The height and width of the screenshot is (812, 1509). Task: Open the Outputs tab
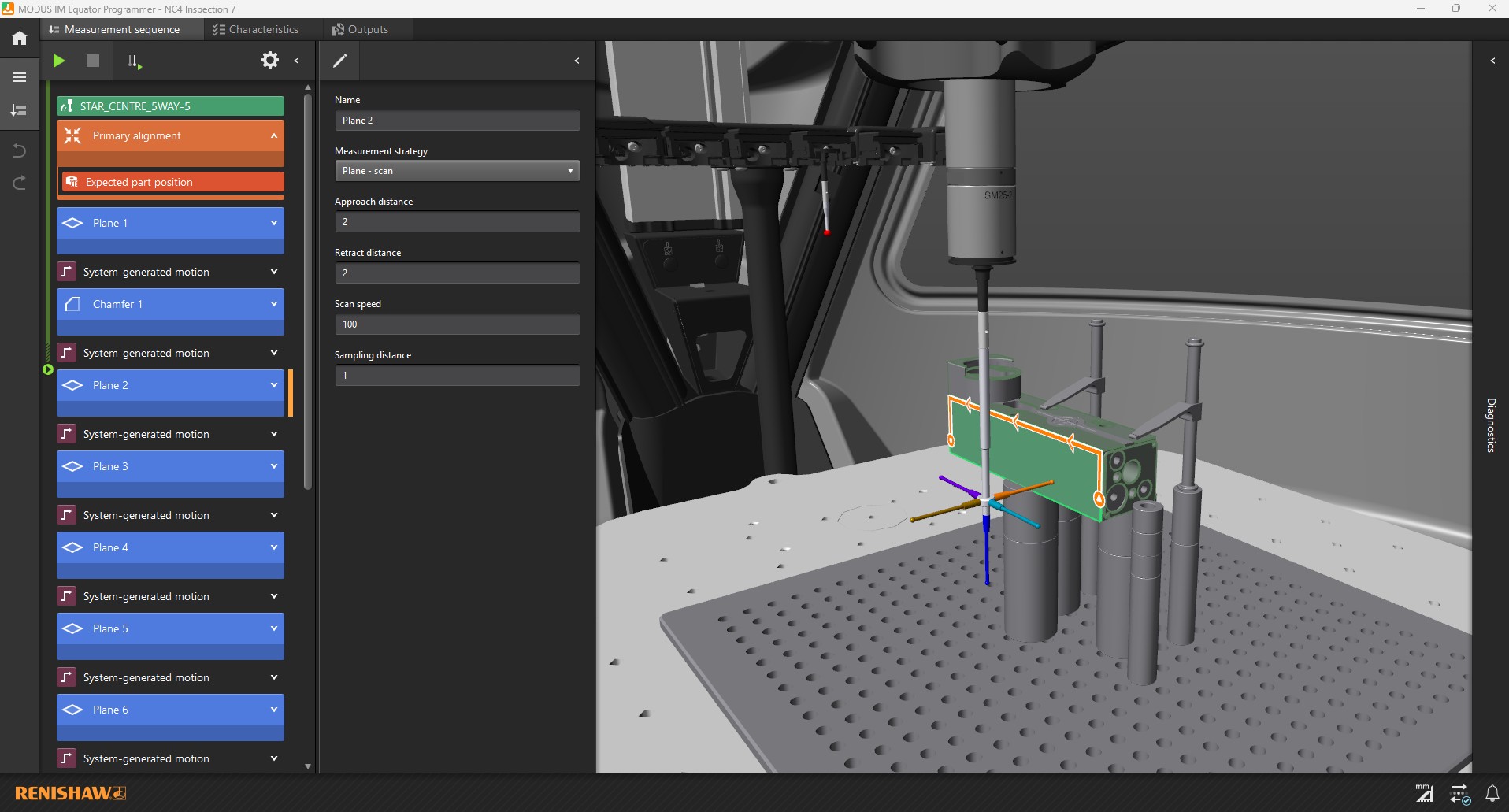360,29
